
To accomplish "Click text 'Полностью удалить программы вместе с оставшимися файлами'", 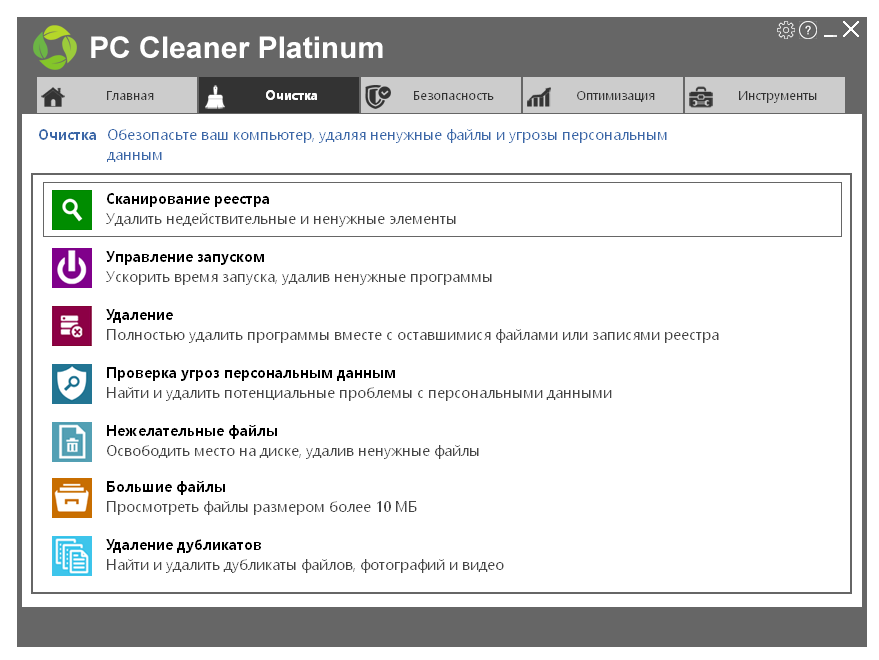I will [332, 335].
